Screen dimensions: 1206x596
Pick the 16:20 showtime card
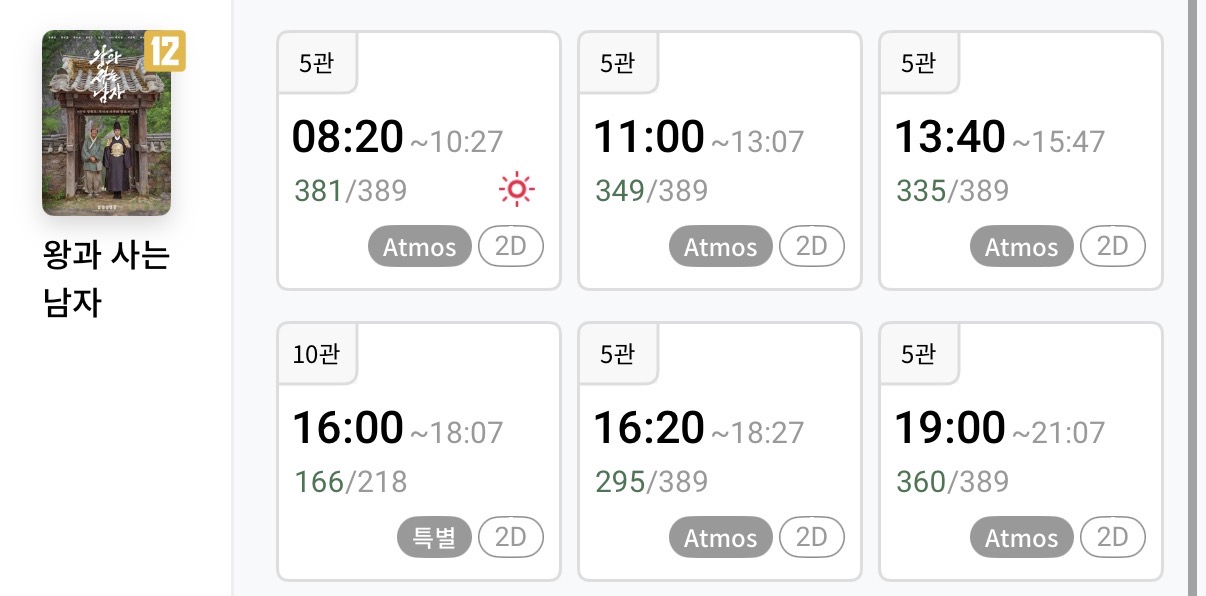click(x=649, y=428)
